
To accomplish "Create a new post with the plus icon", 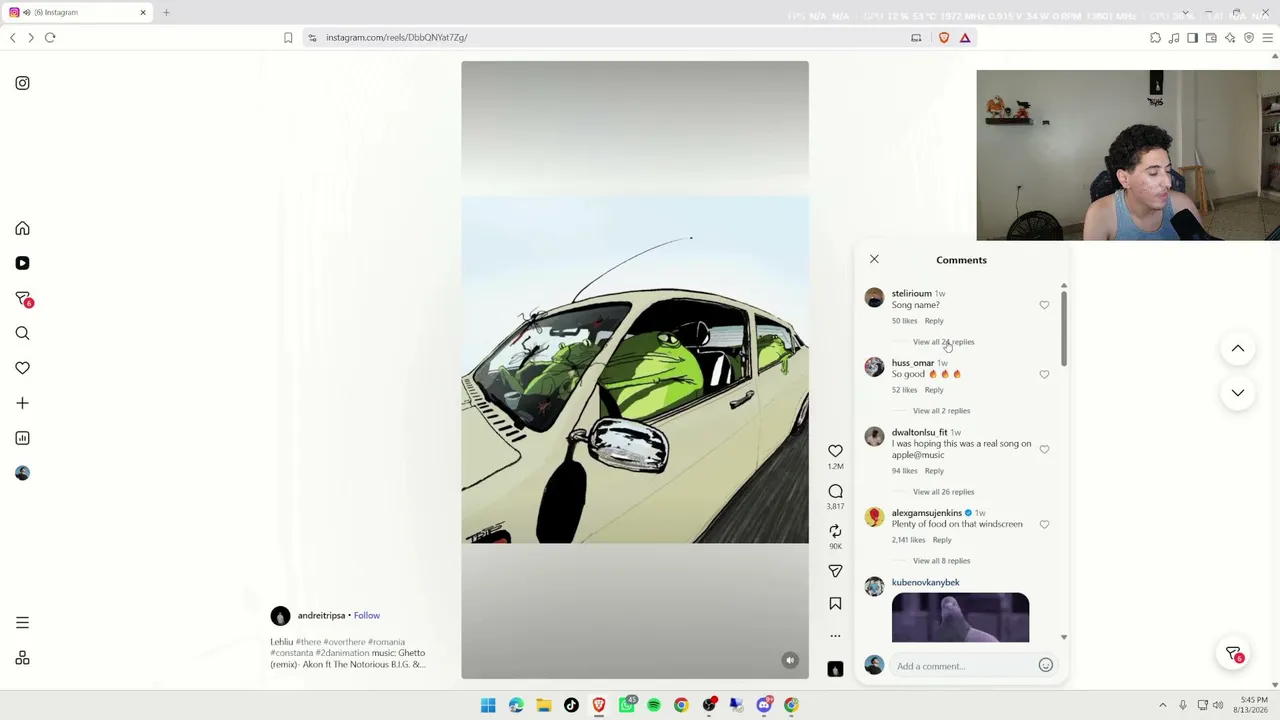I will [22, 403].
